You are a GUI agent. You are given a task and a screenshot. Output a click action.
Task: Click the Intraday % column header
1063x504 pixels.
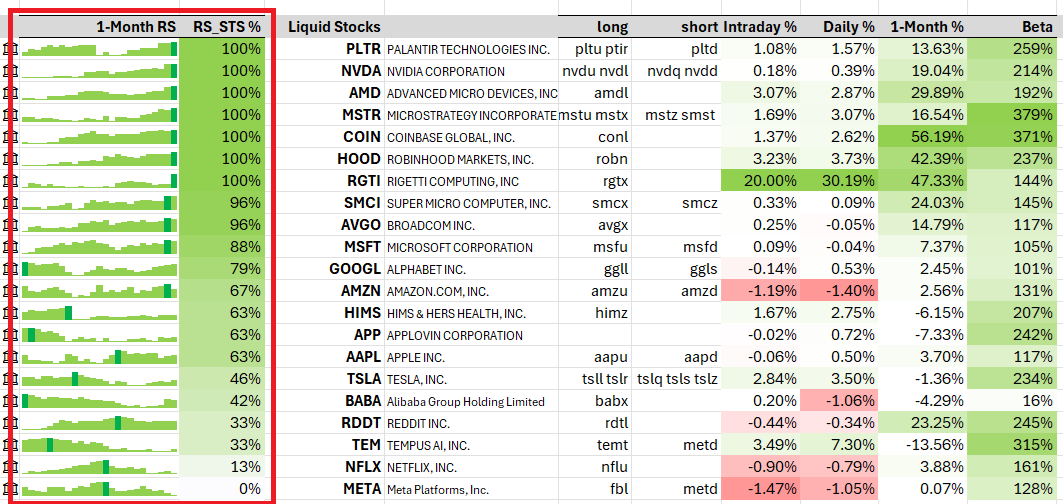coord(760,27)
